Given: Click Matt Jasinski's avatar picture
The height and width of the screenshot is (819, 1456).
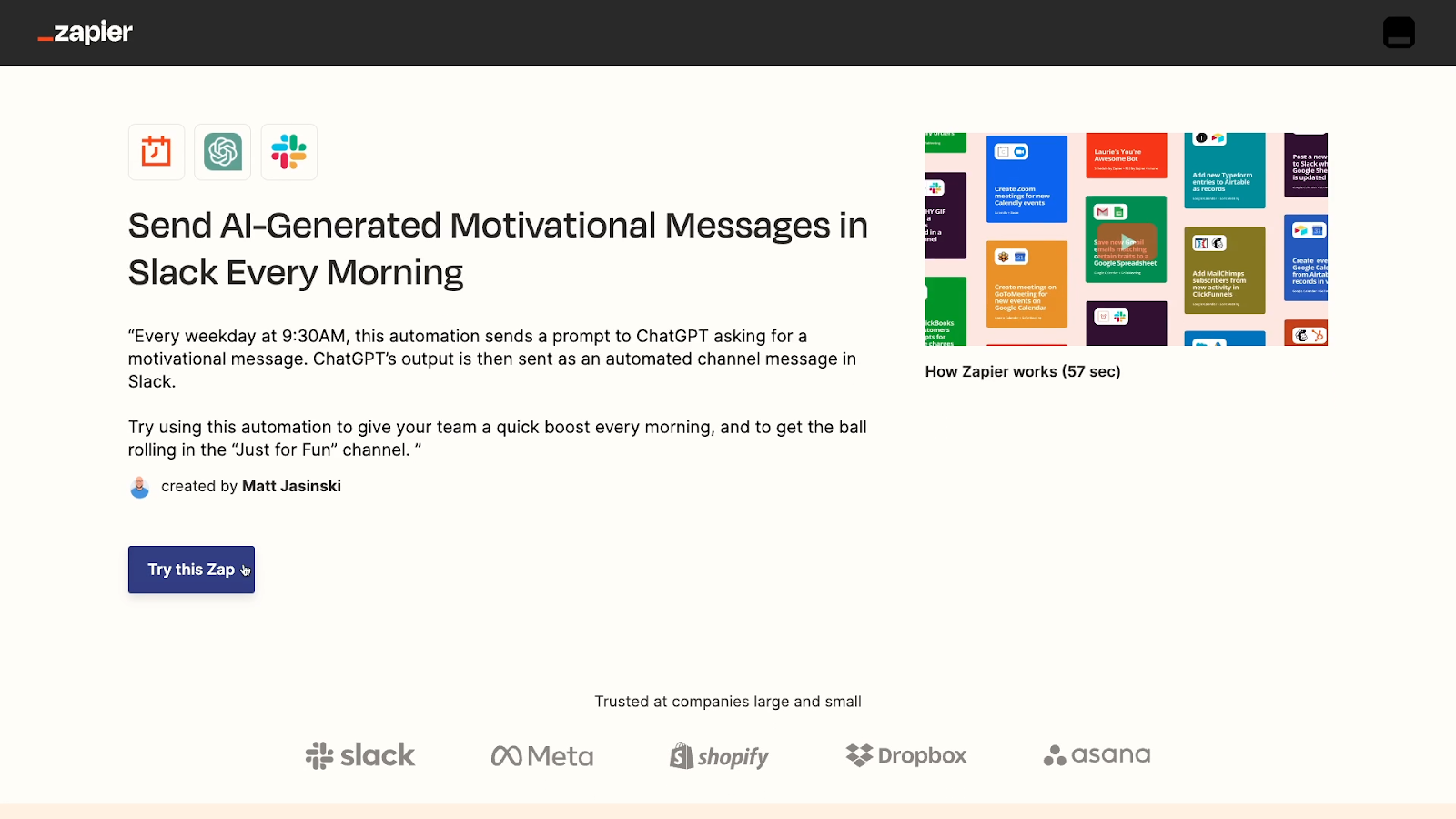Looking at the screenshot, I should click(x=139, y=487).
